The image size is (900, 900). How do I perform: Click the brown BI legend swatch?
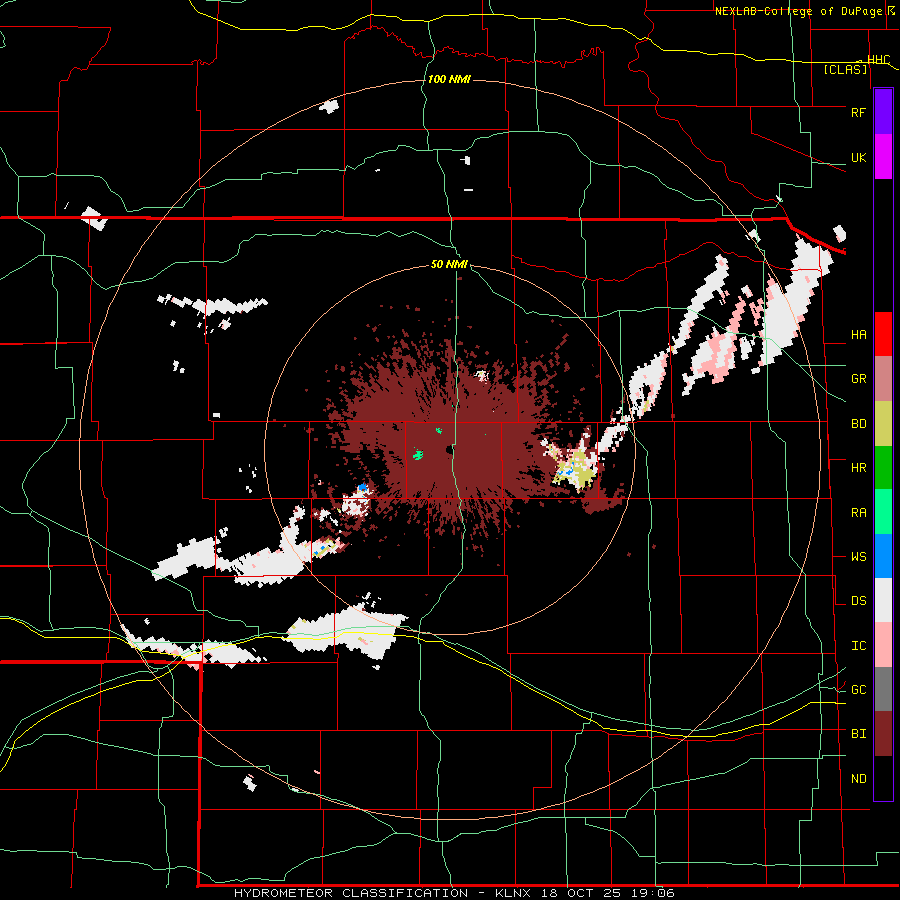(x=883, y=734)
